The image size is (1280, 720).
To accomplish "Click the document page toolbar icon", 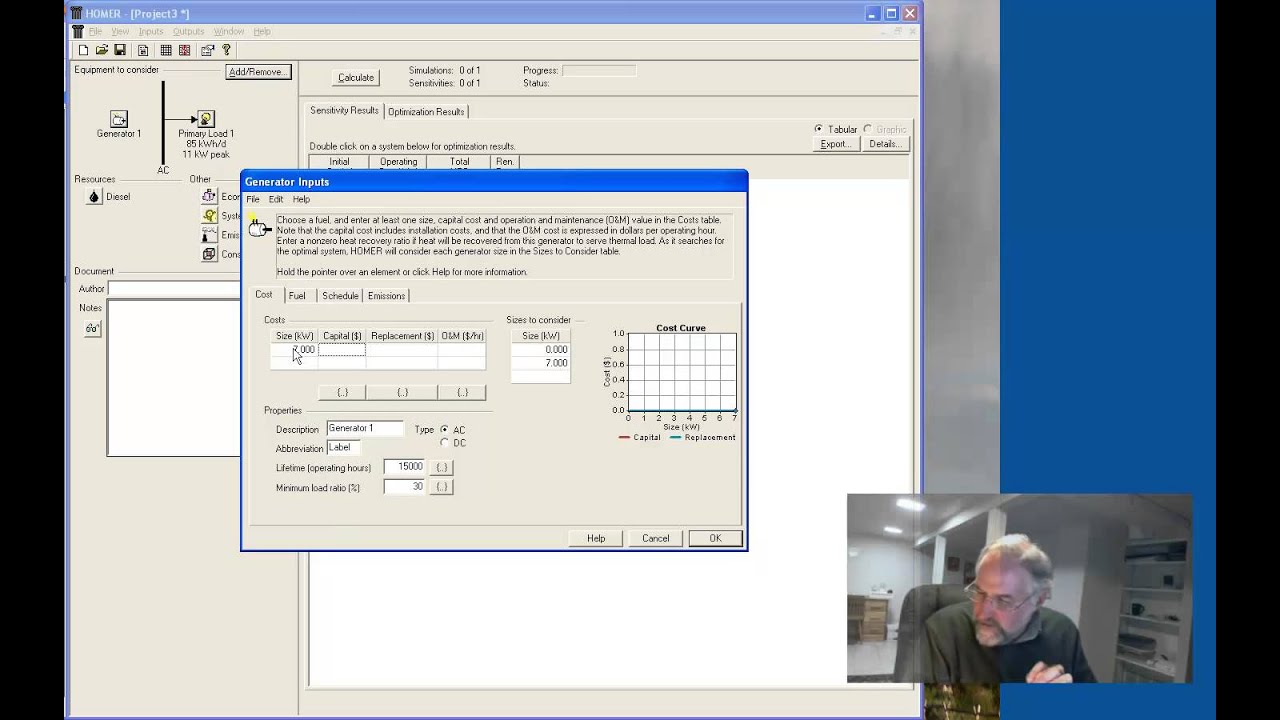I will pos(143,50).
